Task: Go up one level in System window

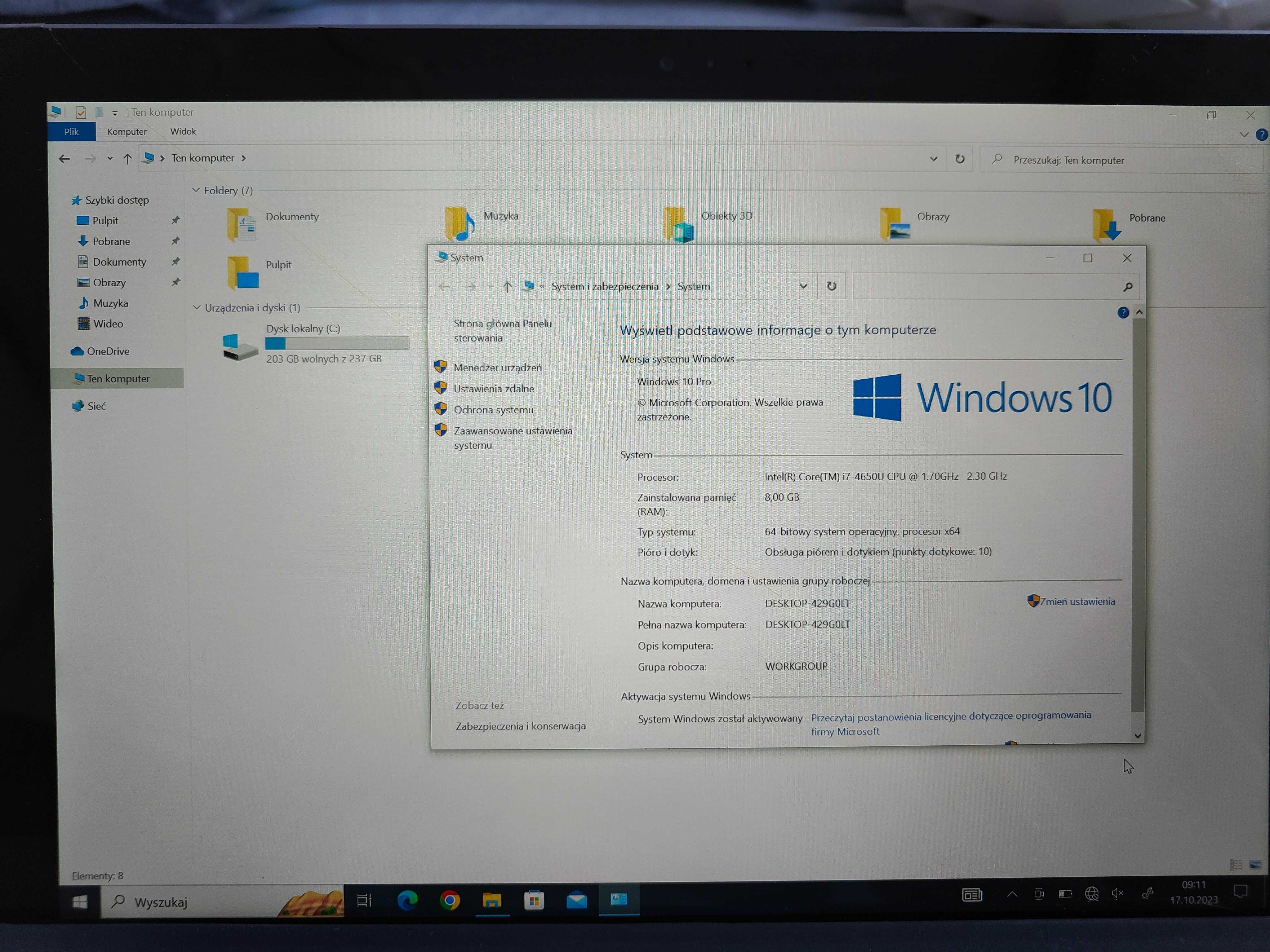Action: click(x=507, y=286)
